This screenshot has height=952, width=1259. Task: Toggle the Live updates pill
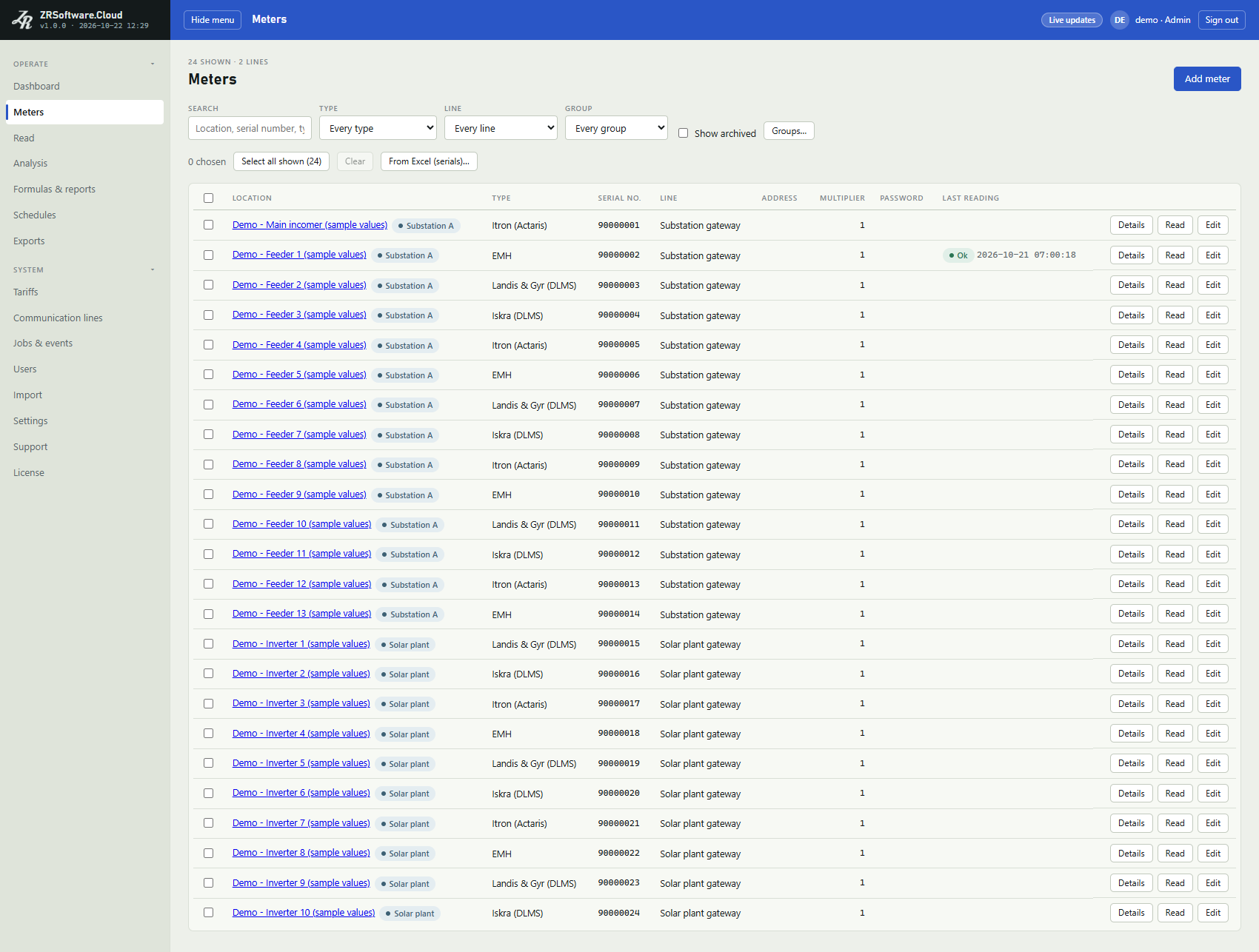tap(1072, 20)
